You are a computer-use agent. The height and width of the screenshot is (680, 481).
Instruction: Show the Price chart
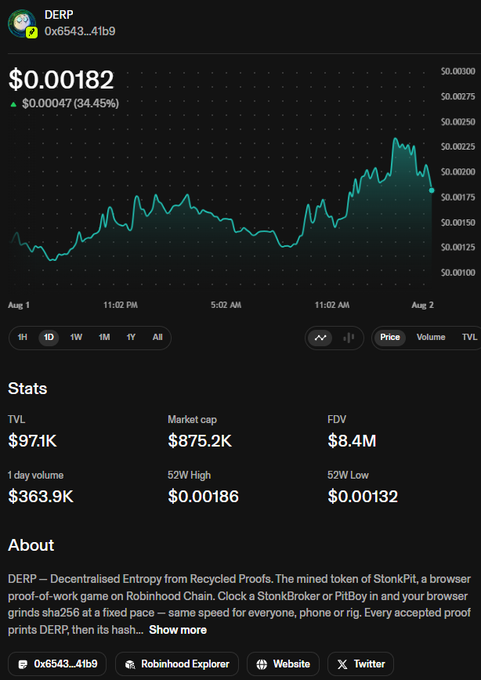pyautogui.click(x=390, y=337)
